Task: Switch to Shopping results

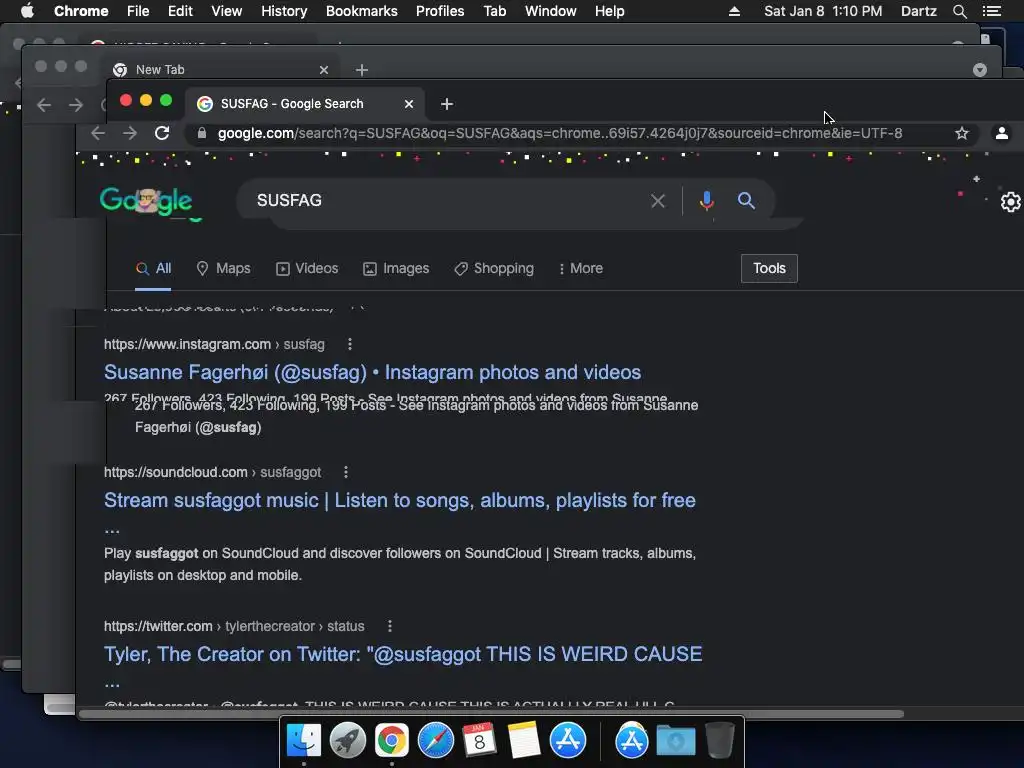Action: pos(494,268)
